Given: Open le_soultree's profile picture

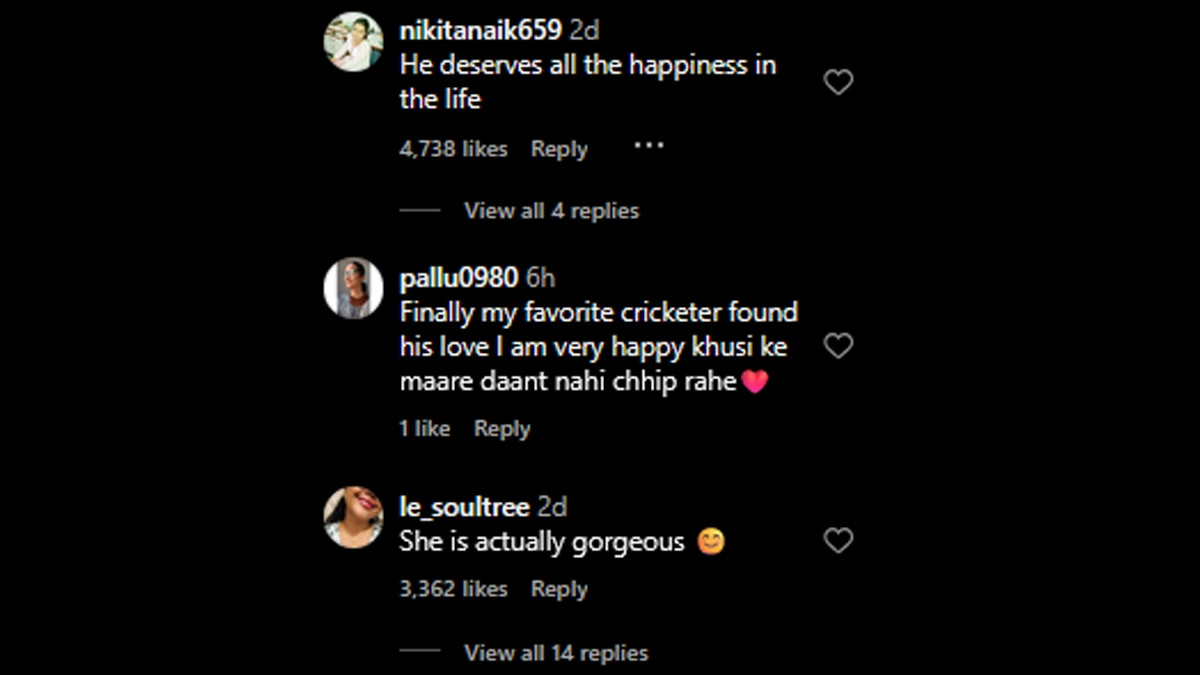Looking at the screenshot, I should point(354,517).
